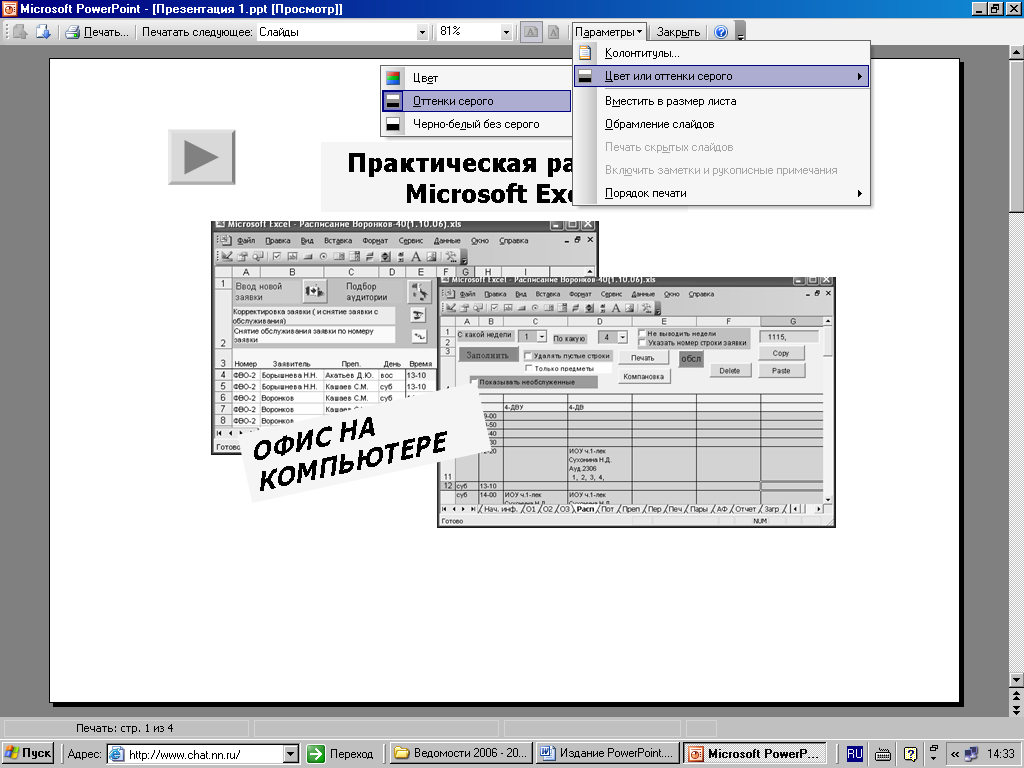Select portrait orientation icon
Viewport: 1024px width, 768px height.
[553, 31]
